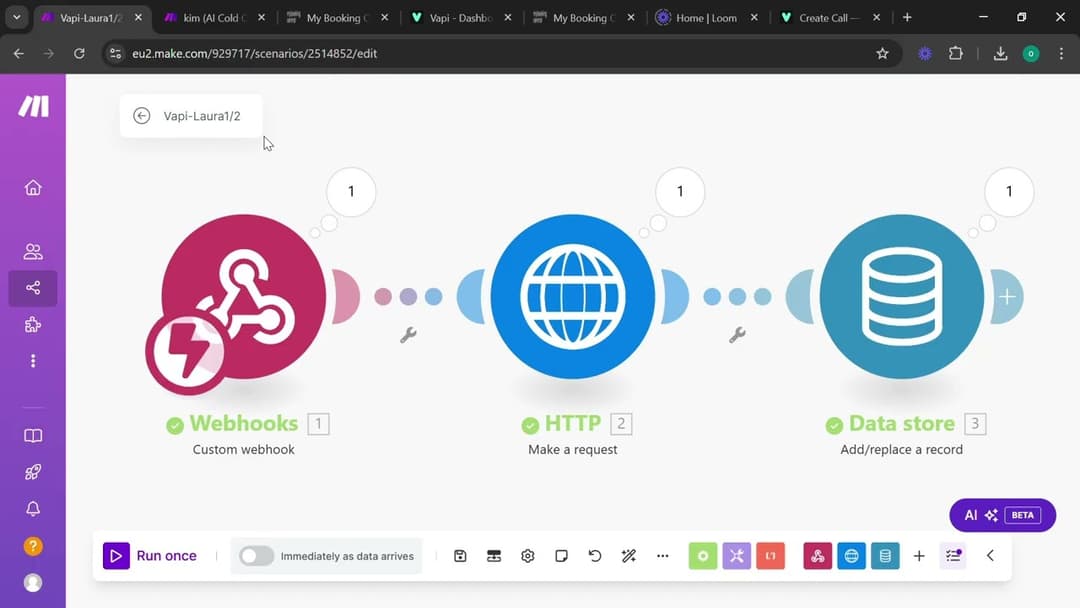Go back using arrow beside Vapi-Laura1/2
The image size is (1080, 608).
point(142,116)
